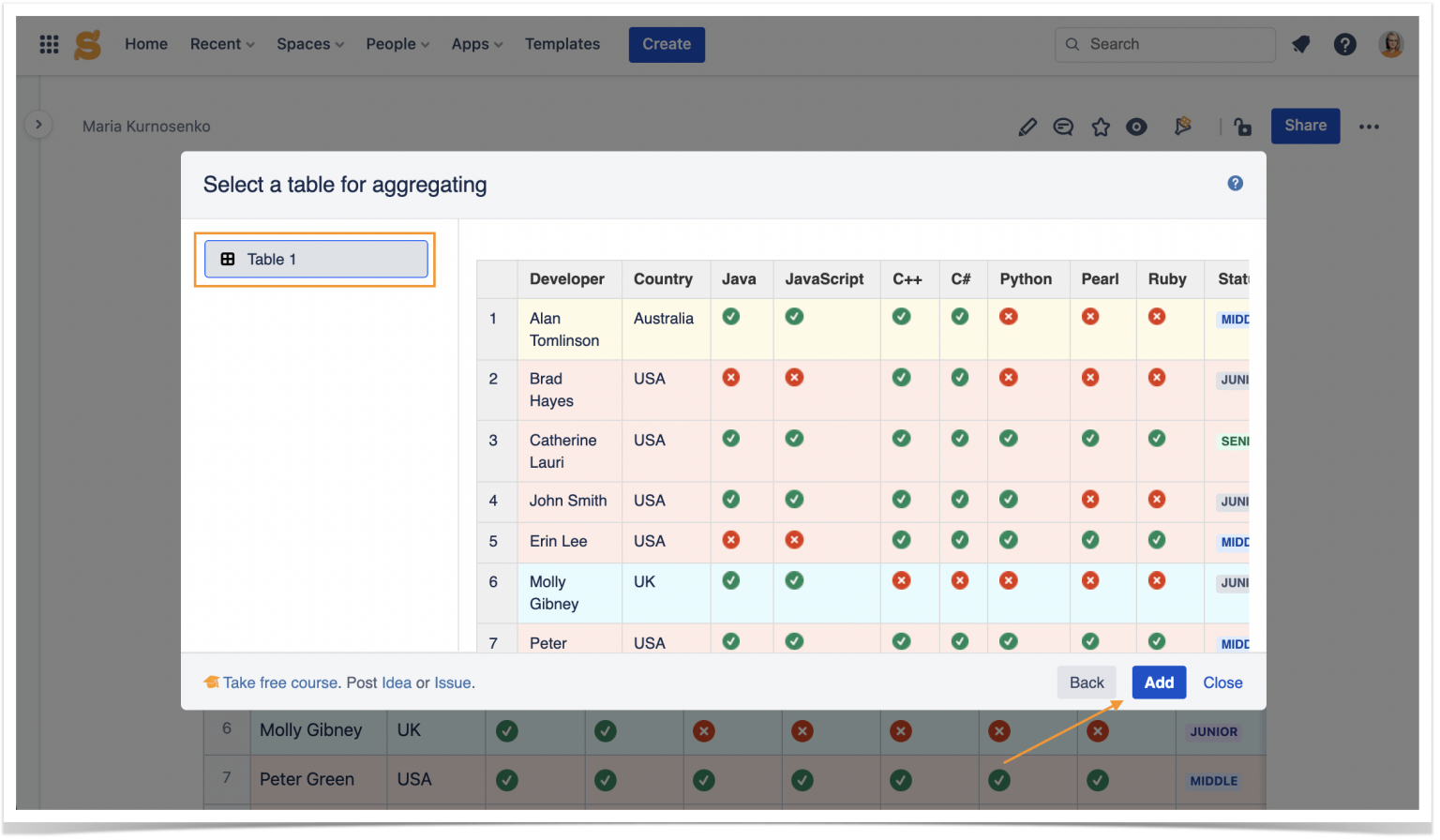Add an inline comment using the speech bubble icon
This screenshot has width=1440, height=840.
[1063, 126]
